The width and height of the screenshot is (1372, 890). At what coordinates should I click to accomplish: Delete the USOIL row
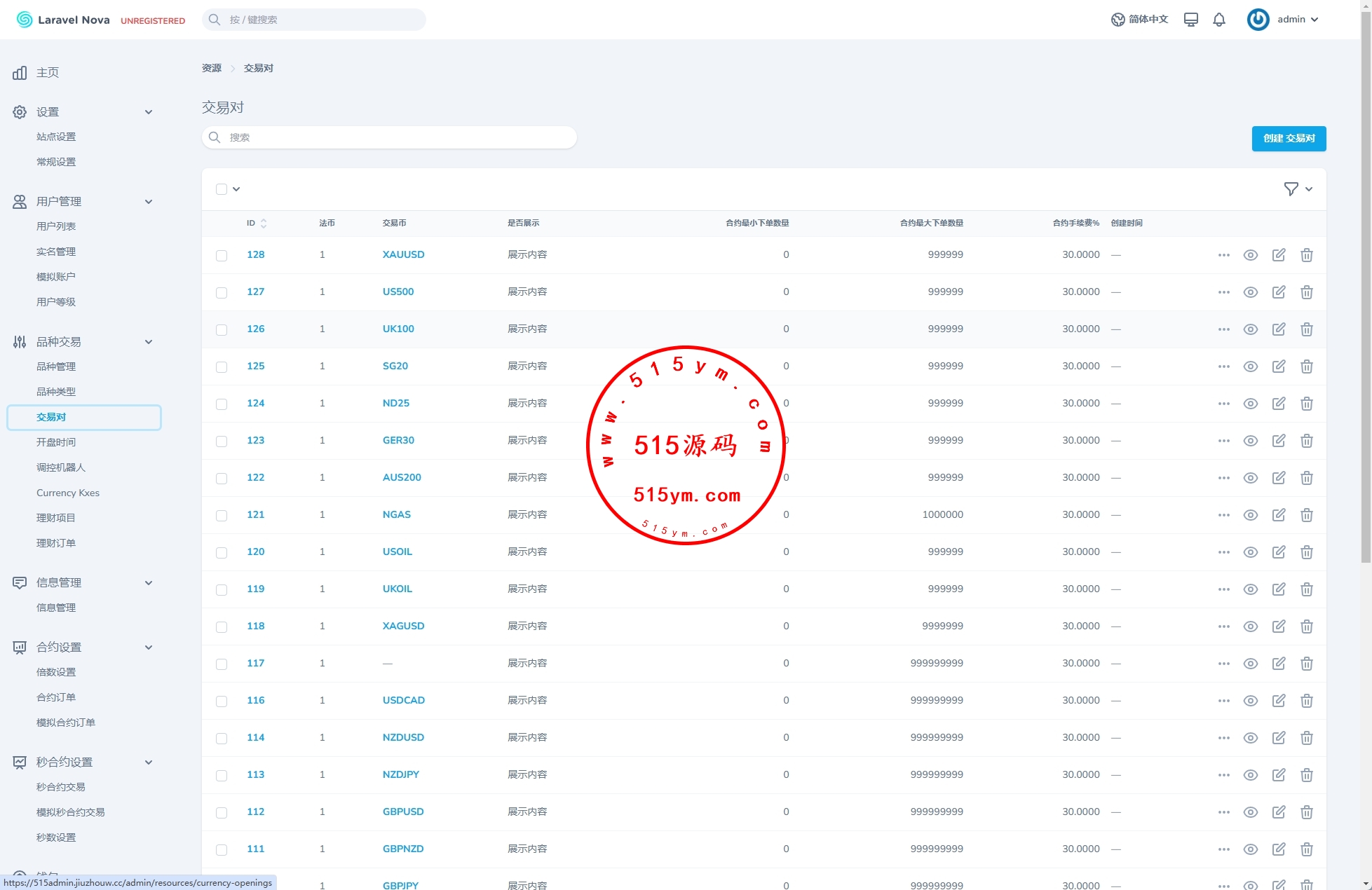point(1306,552)
